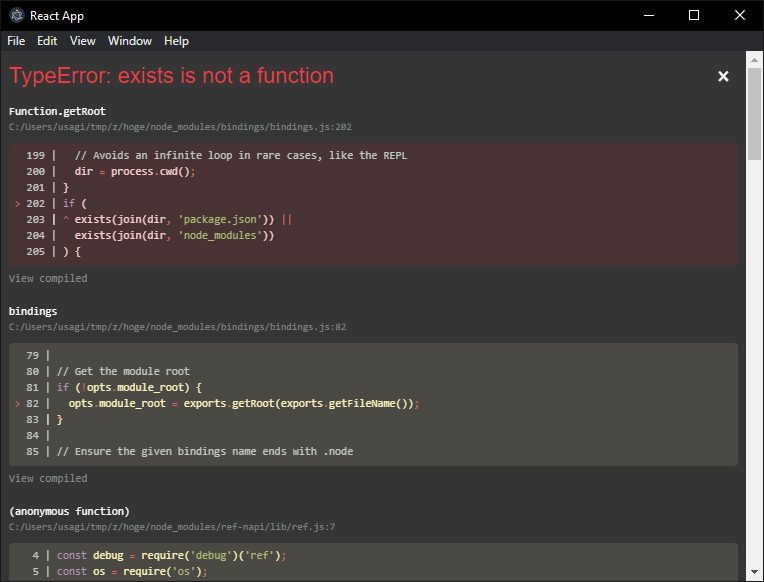Click the scrollbar up arrow
The width and height of the screenshot is (764, 582).
click(x=754, y=60)
